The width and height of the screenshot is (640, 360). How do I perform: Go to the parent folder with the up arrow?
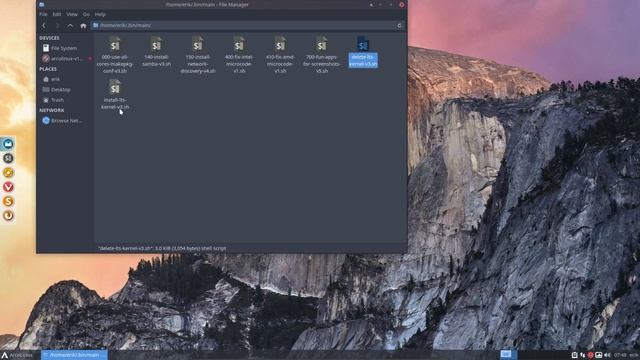point(70,25)
